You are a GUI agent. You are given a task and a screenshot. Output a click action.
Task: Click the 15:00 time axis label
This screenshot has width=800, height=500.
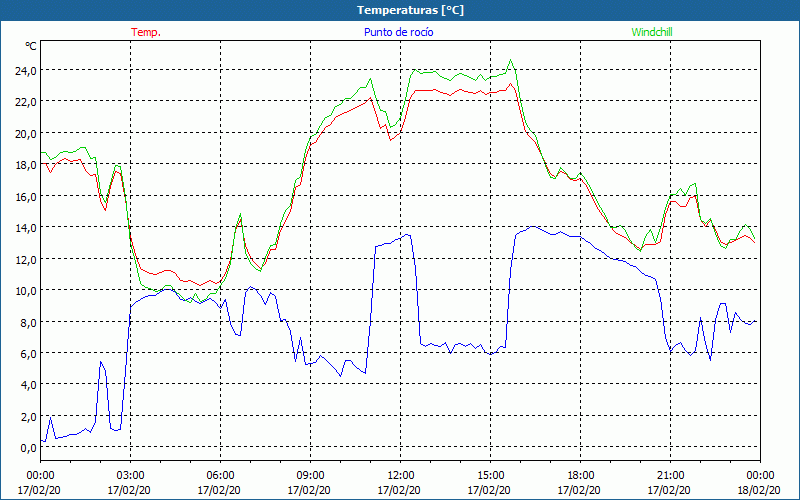click(x=491, y=476)
